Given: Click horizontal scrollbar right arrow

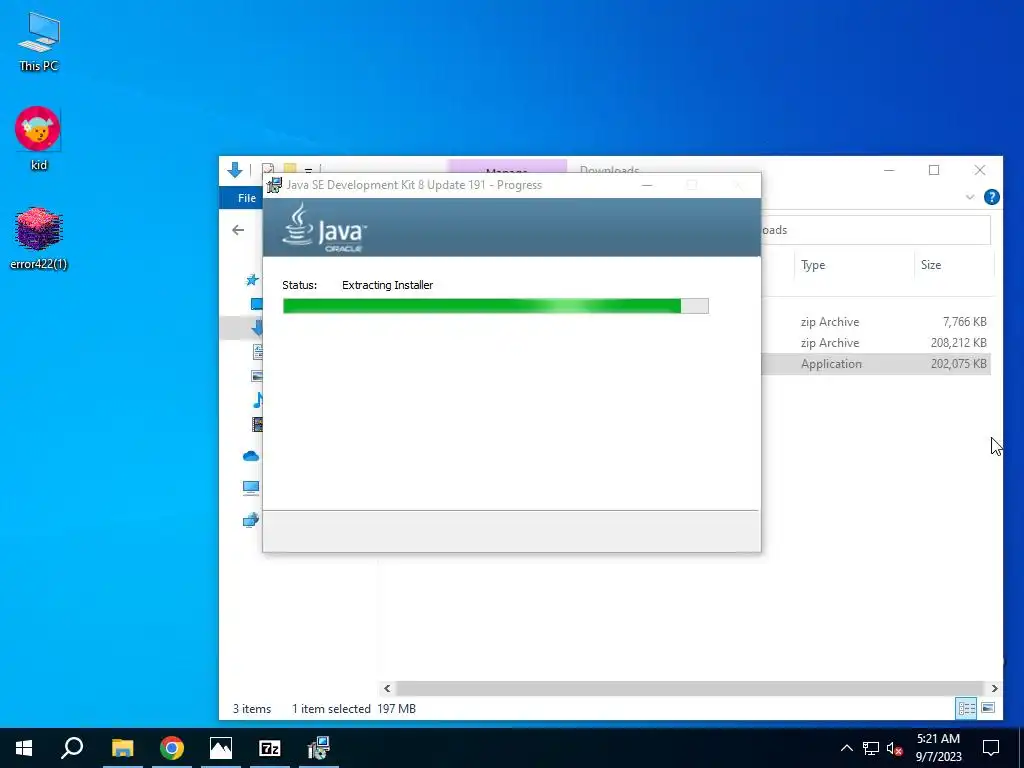Looking at the screenshot, I should 994,688.
